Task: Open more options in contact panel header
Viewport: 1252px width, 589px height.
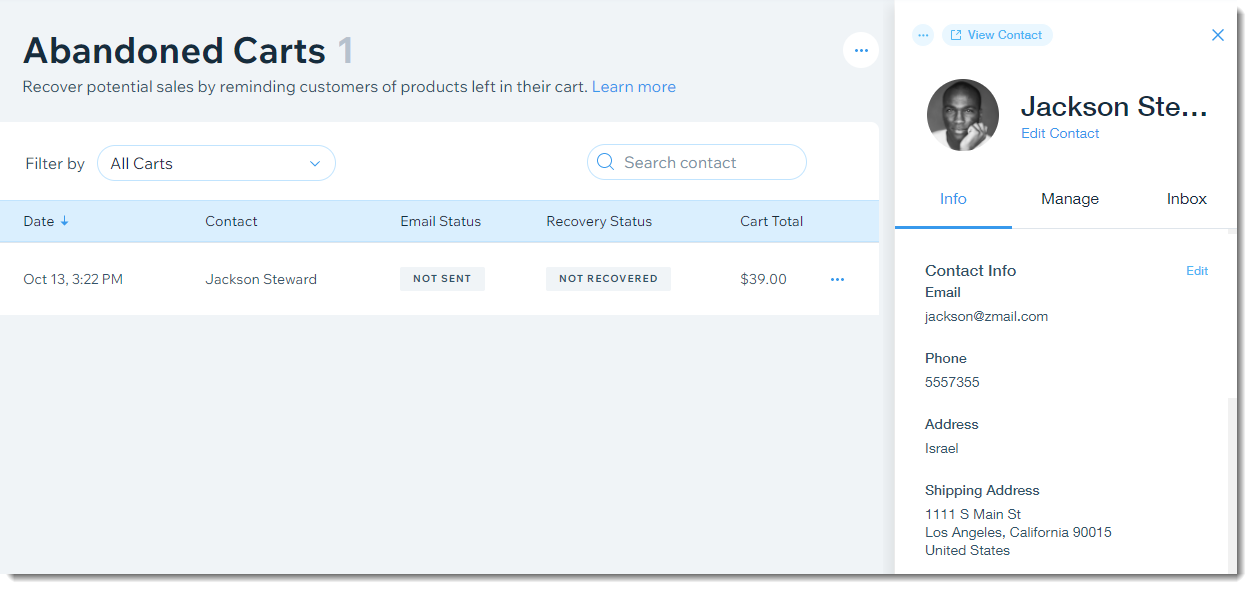Action: (923, 35)
